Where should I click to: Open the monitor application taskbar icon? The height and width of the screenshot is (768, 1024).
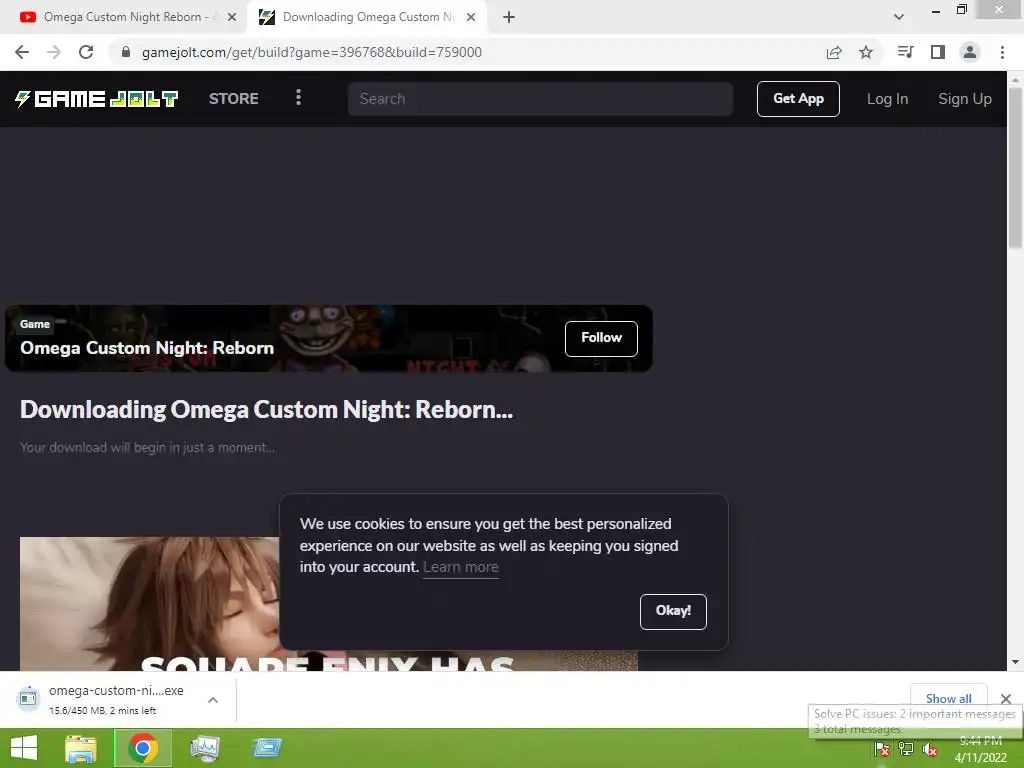(x=204, y=748)
